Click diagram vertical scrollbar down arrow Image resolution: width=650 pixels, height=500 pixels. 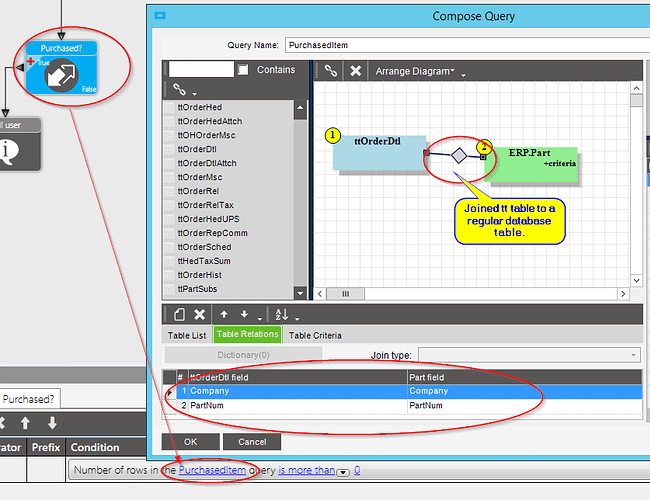pyautogui.click(x=636, y=280)
